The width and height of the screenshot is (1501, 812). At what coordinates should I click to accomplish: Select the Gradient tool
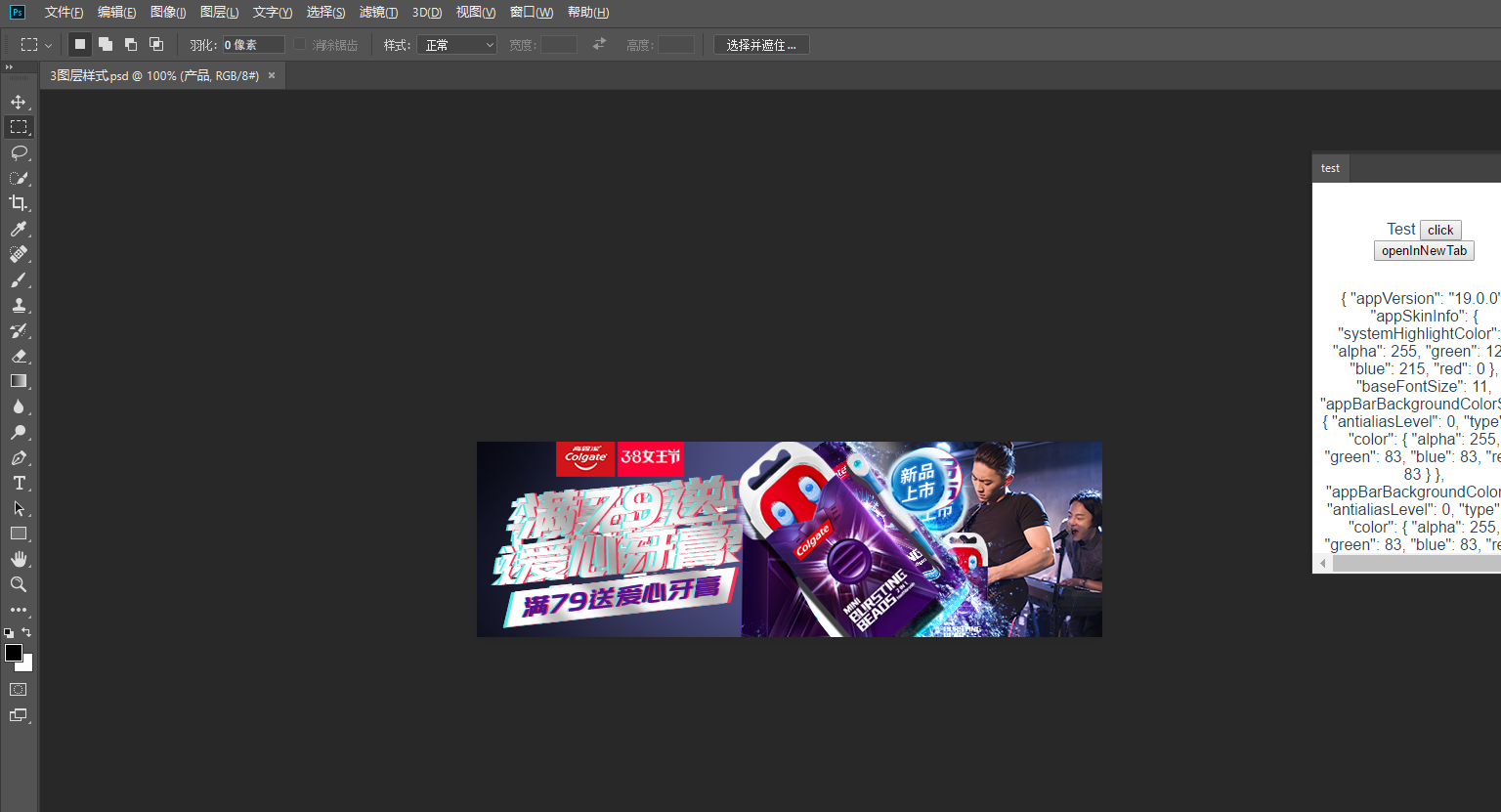pos(19,381)
